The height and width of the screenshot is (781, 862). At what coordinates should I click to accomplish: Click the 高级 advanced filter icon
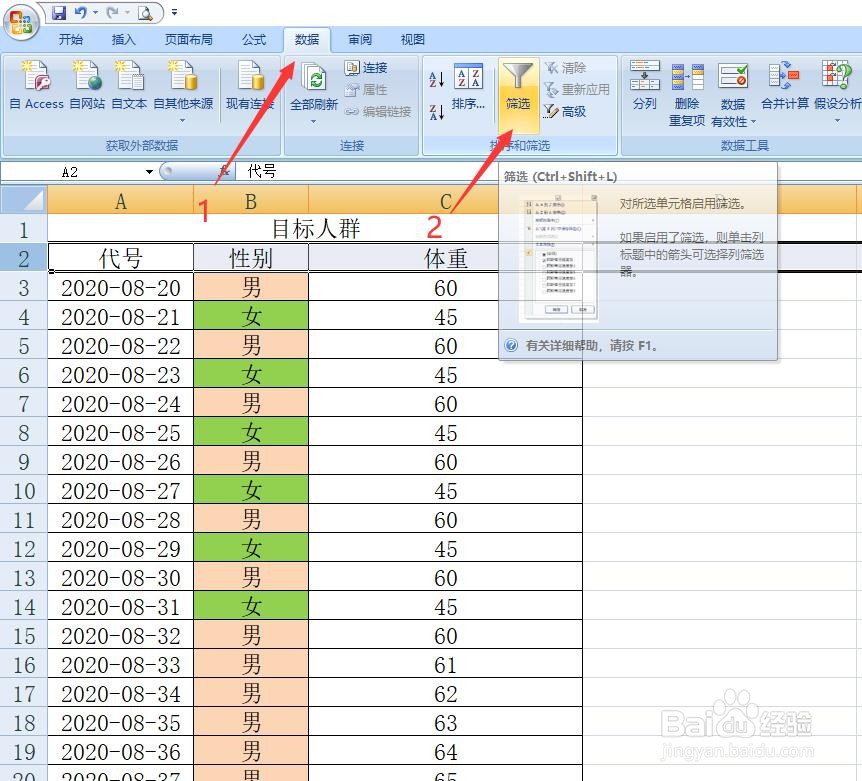pos(566,112)
